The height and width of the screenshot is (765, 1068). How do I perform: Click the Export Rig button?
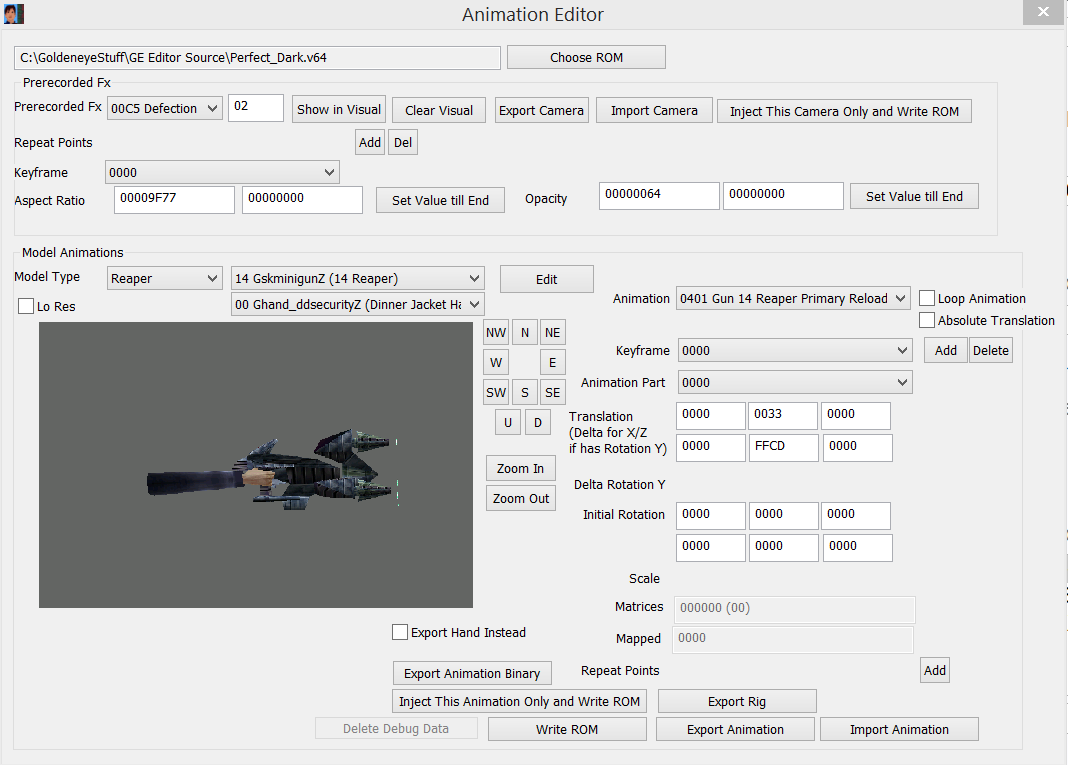737,701
